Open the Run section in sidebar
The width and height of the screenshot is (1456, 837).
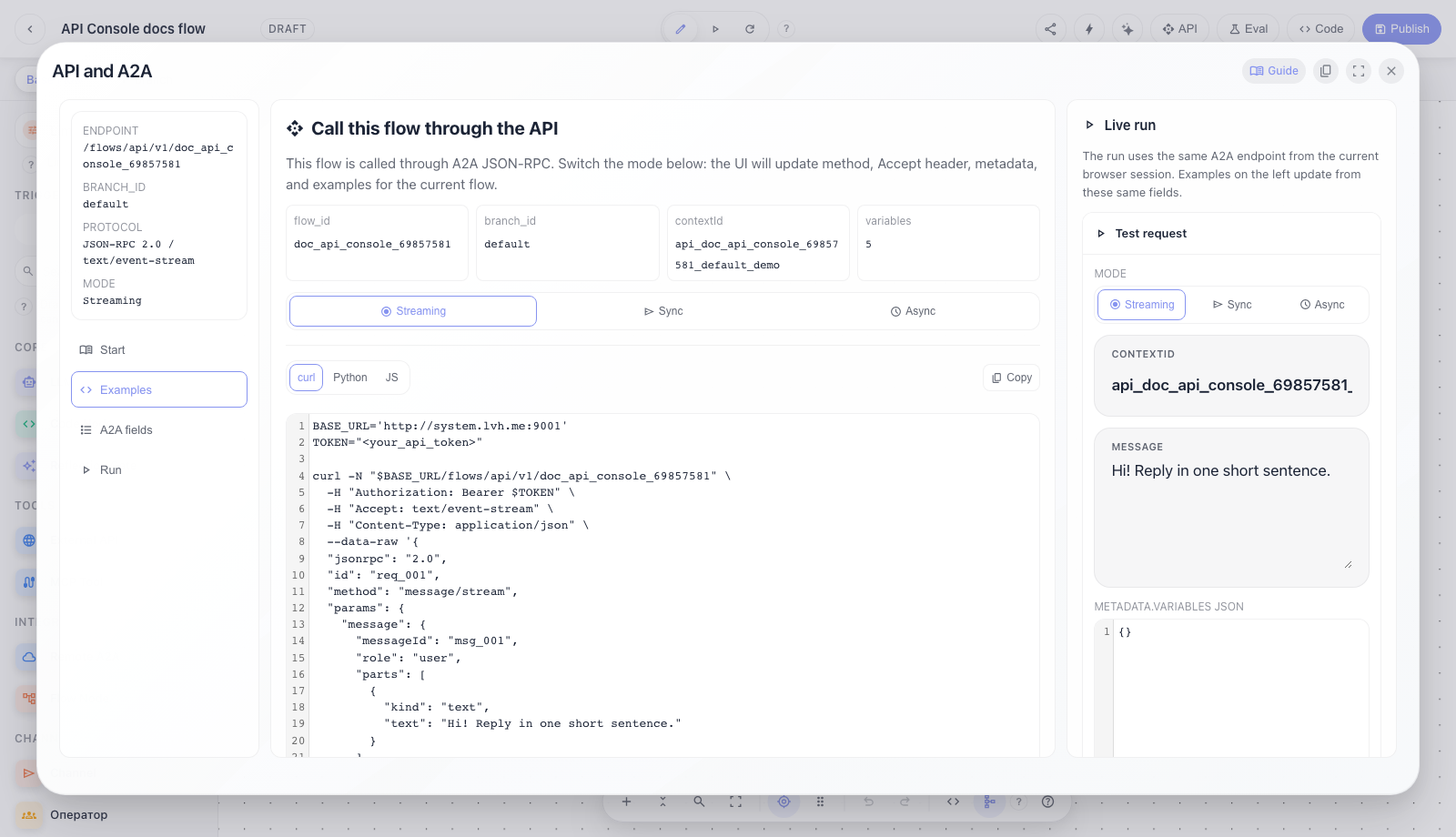159,470
